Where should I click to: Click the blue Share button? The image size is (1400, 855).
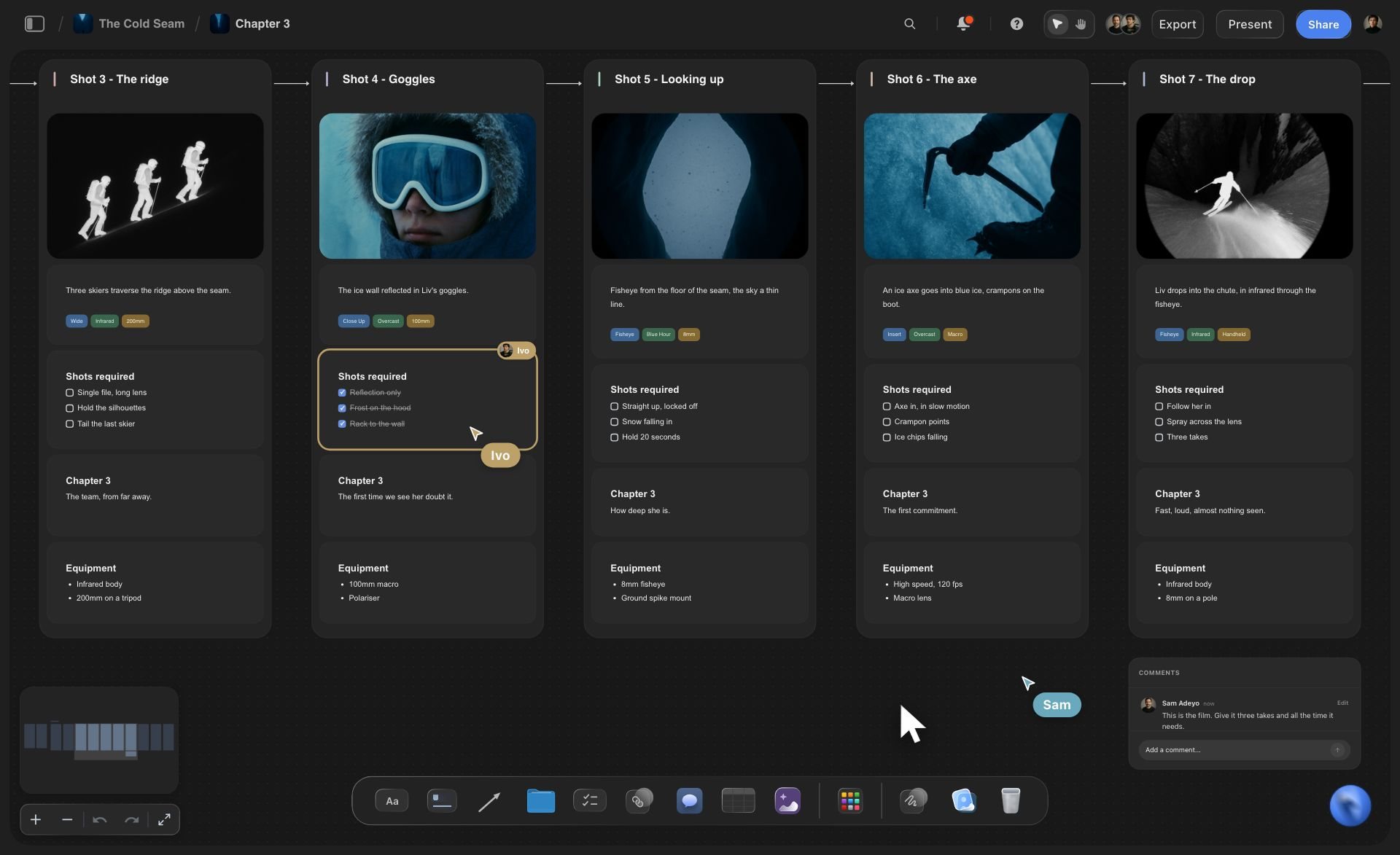point(1323,24)
